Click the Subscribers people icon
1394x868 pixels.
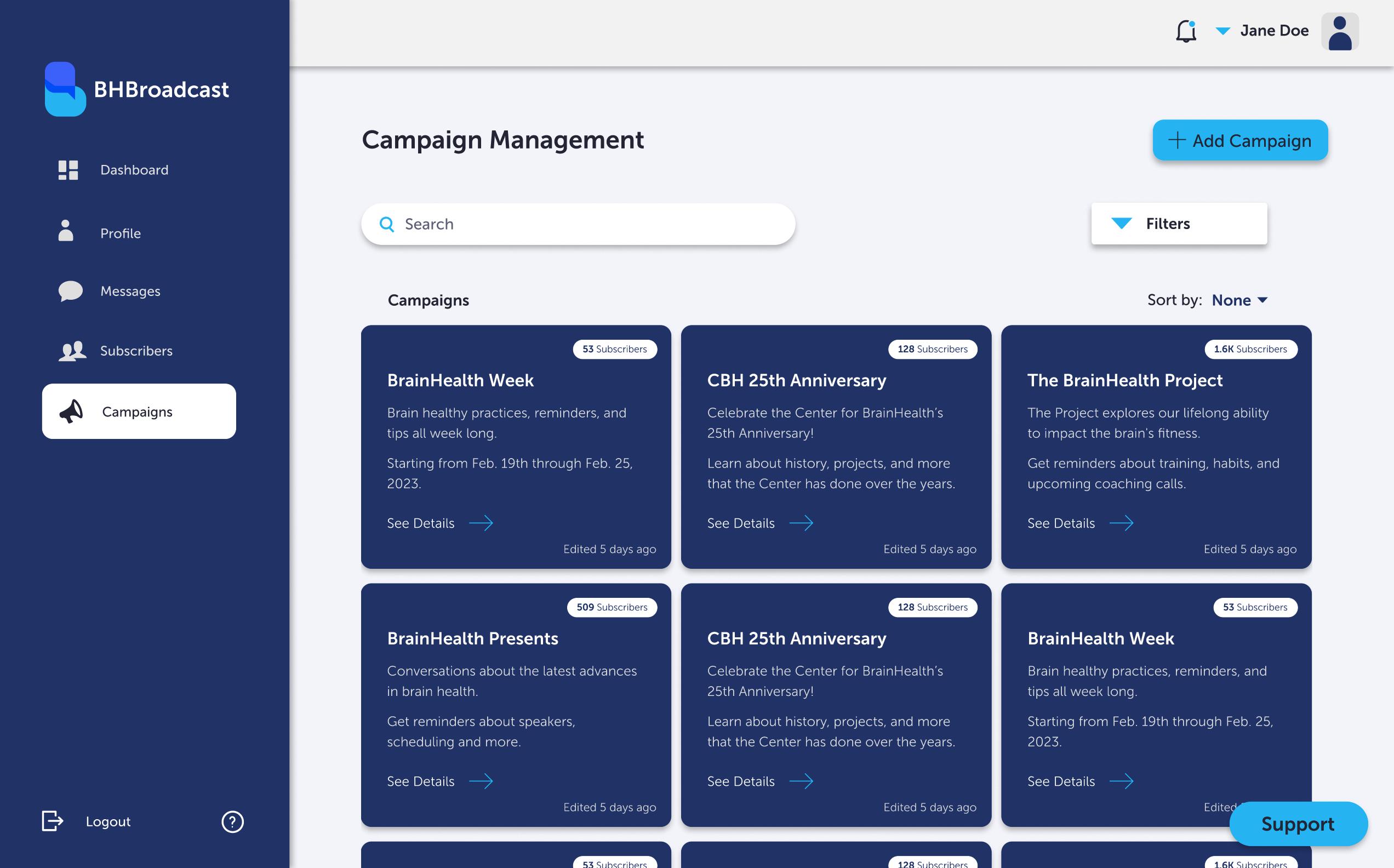[x=72, y=351]
